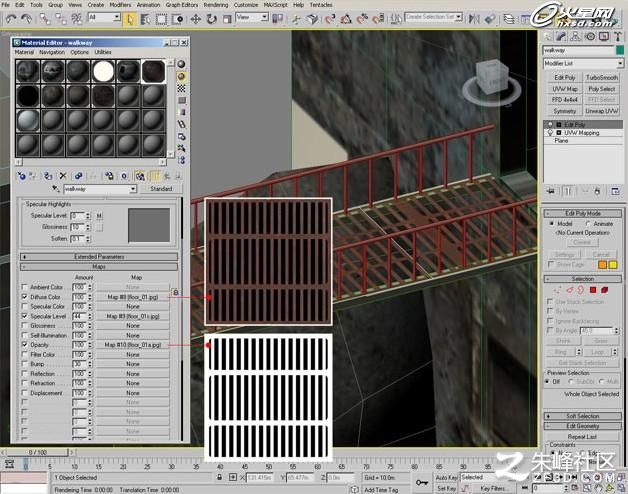Click the Auto Key button
This screenshot has height=494, width=628.
446,478
